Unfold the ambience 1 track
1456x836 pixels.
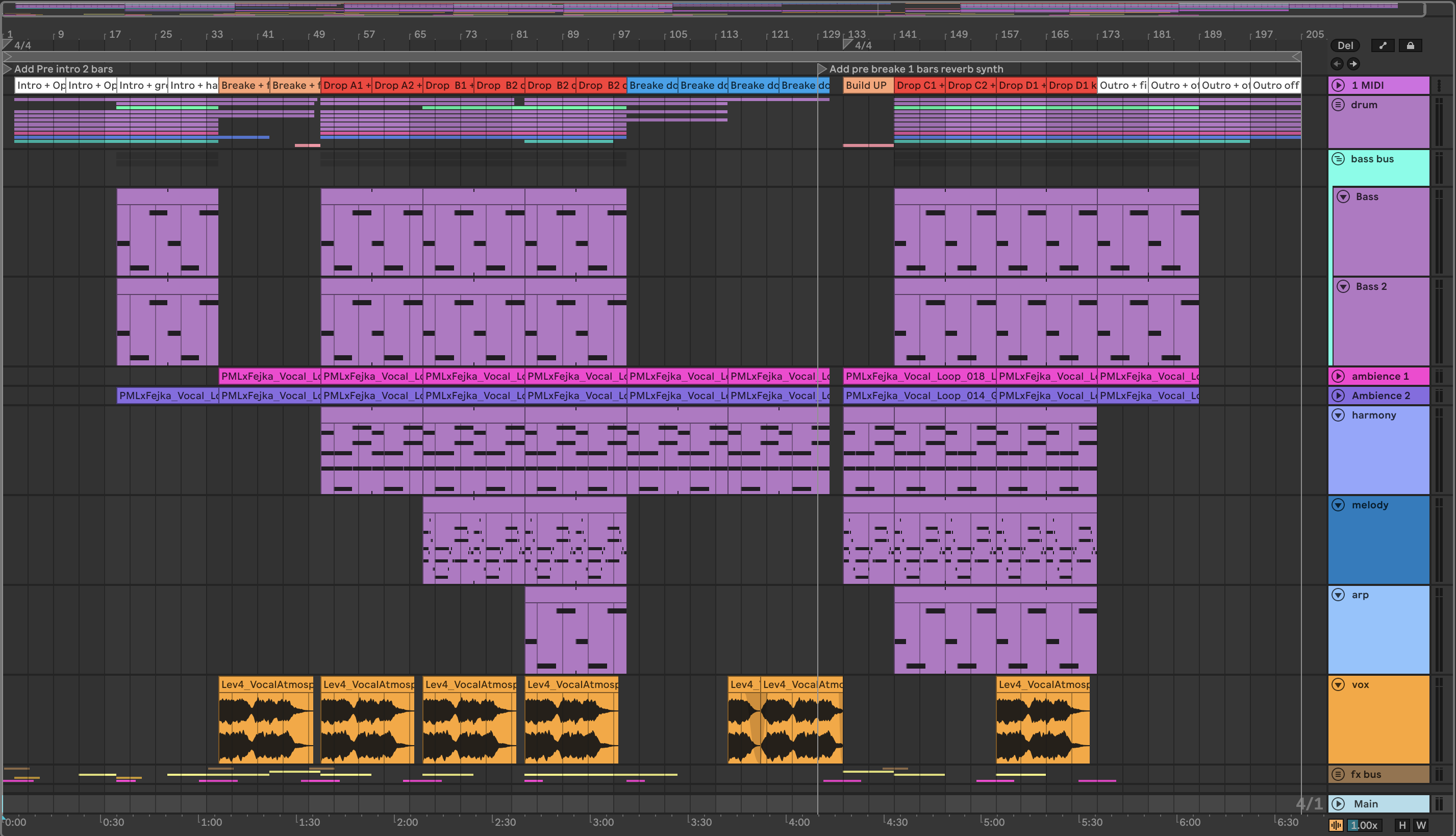[1338, 376]
